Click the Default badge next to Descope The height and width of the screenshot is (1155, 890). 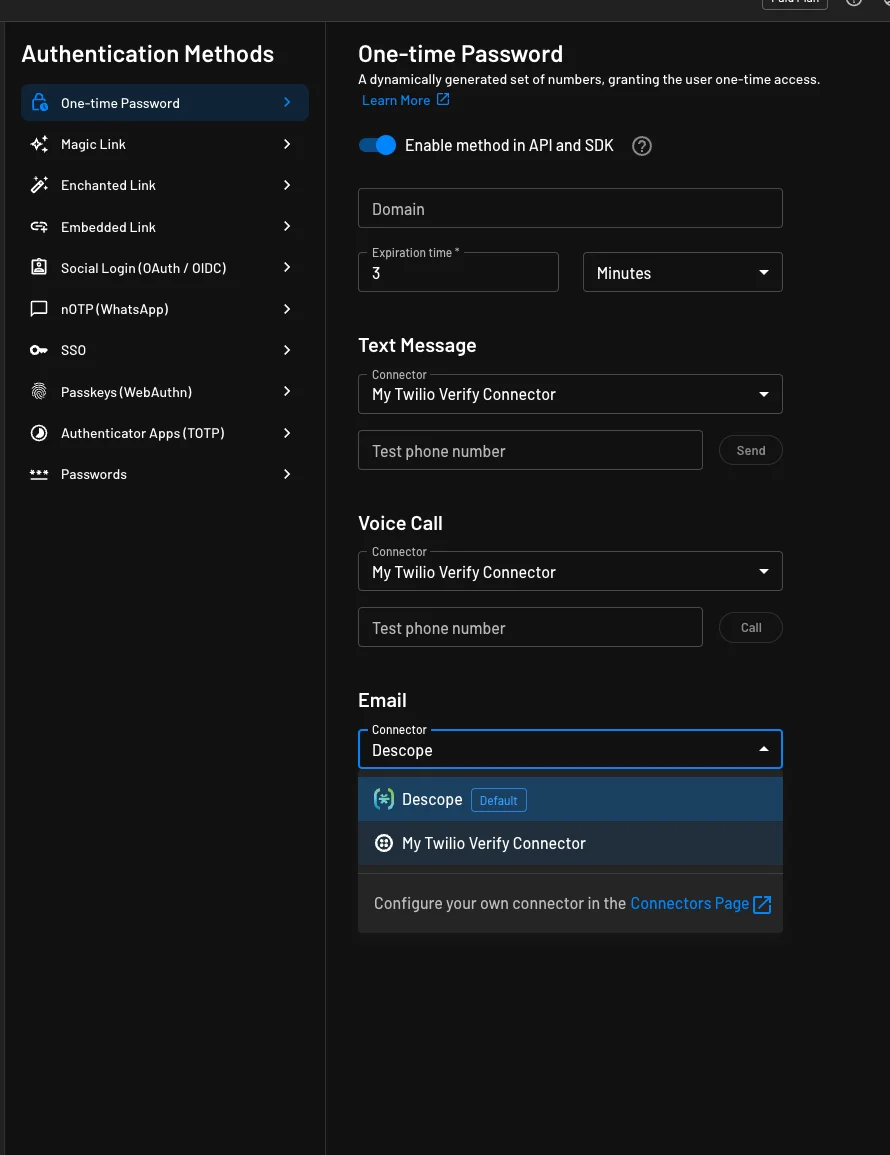[499, 800]
